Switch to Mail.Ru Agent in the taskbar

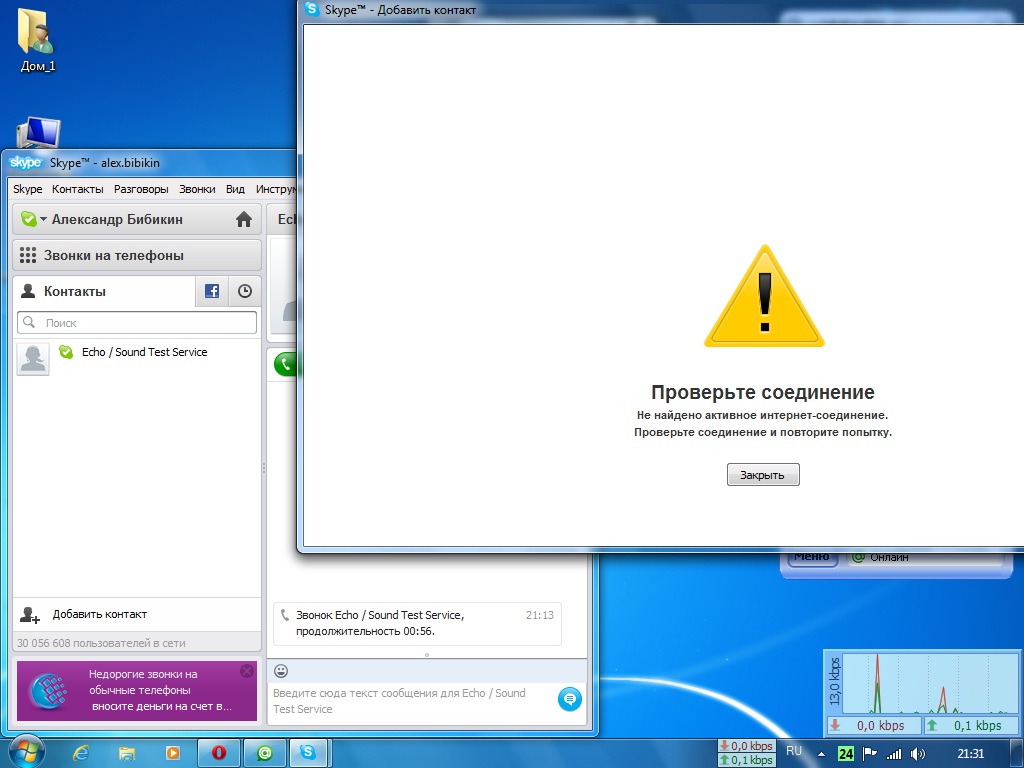tap(264, 753)
